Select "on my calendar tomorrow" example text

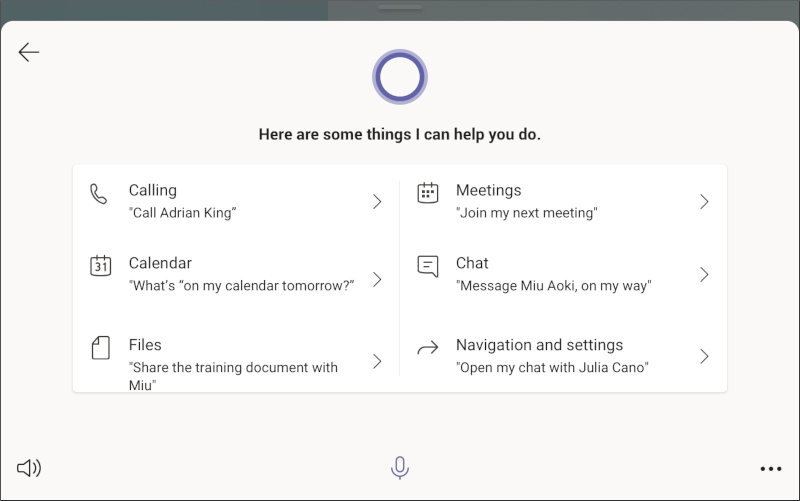(x=241, y=286)
